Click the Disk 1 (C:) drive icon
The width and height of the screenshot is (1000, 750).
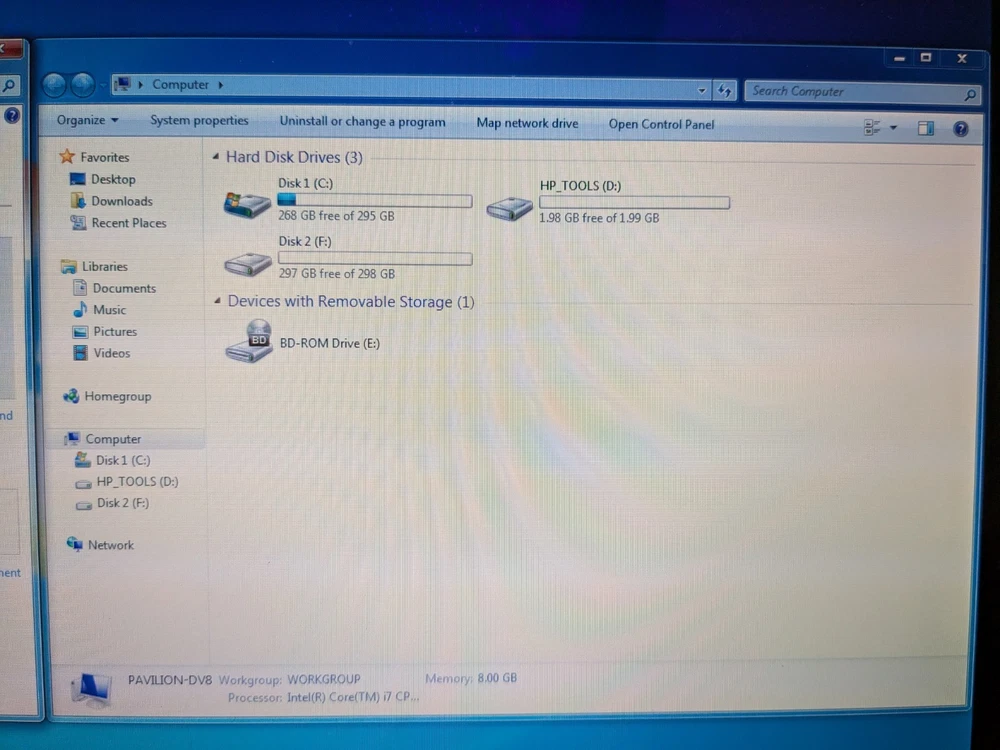tap(247, 205)
